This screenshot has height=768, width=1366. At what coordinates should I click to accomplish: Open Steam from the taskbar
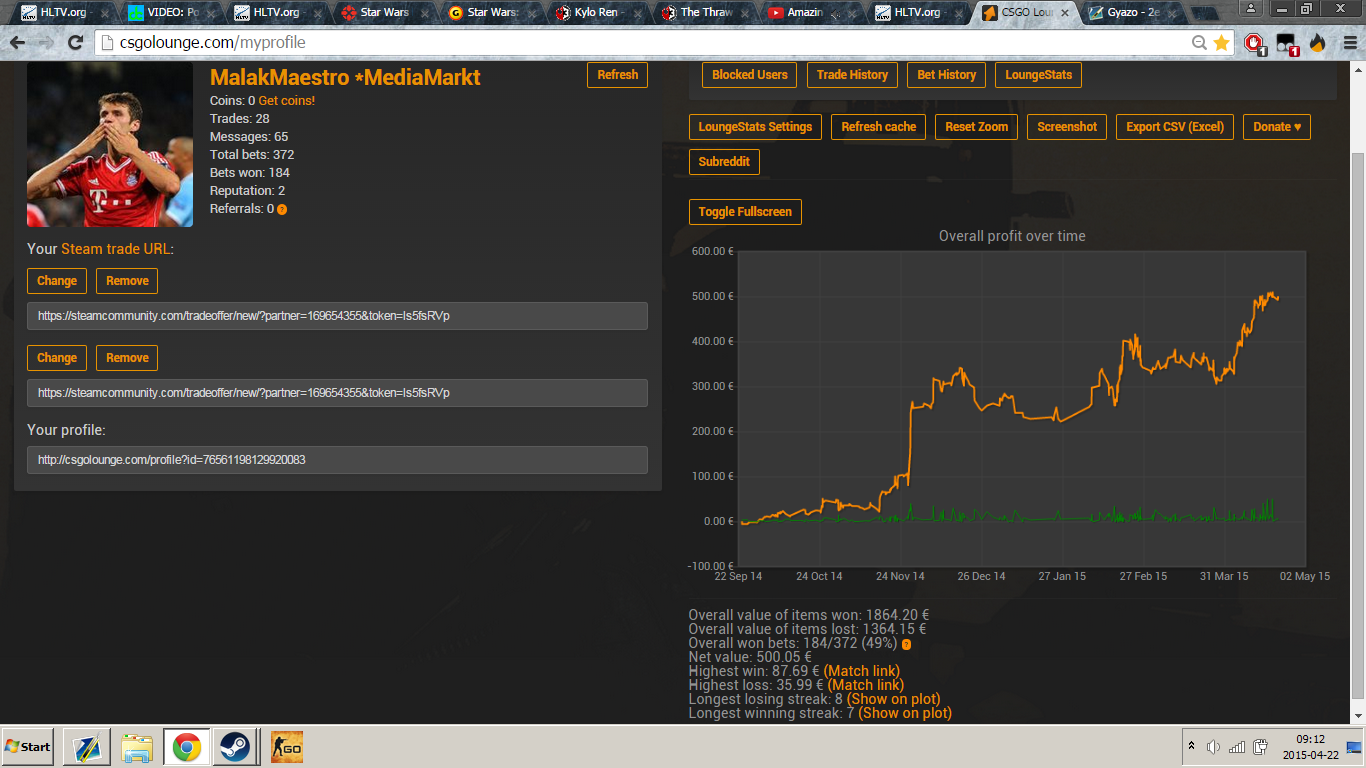236,747
